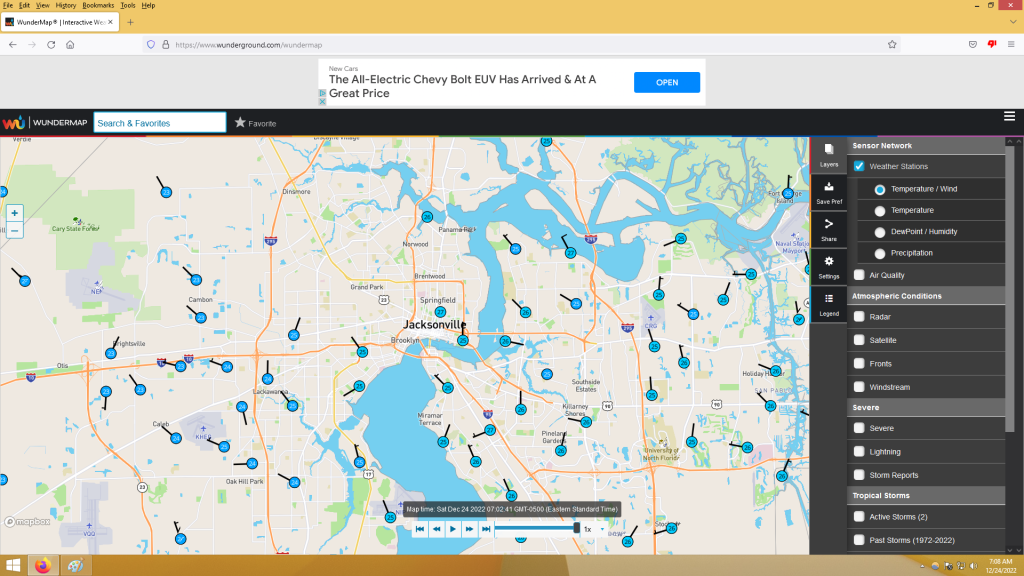The image size is (1024, 576).
Task: Click the OPEN button in the ad
Action: [666, 82]
